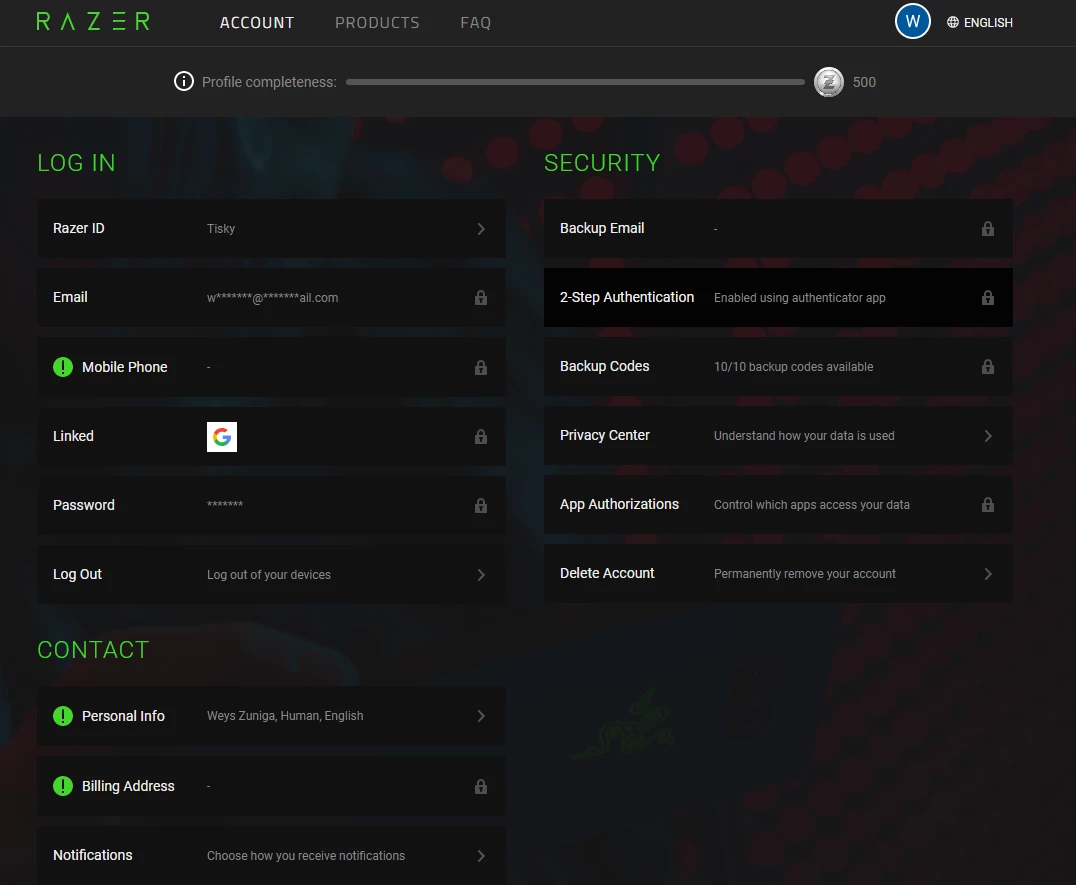Screen dimensions: 1076x885
Task: Click 'Control which apps access your data'
Action: [812, 505]
